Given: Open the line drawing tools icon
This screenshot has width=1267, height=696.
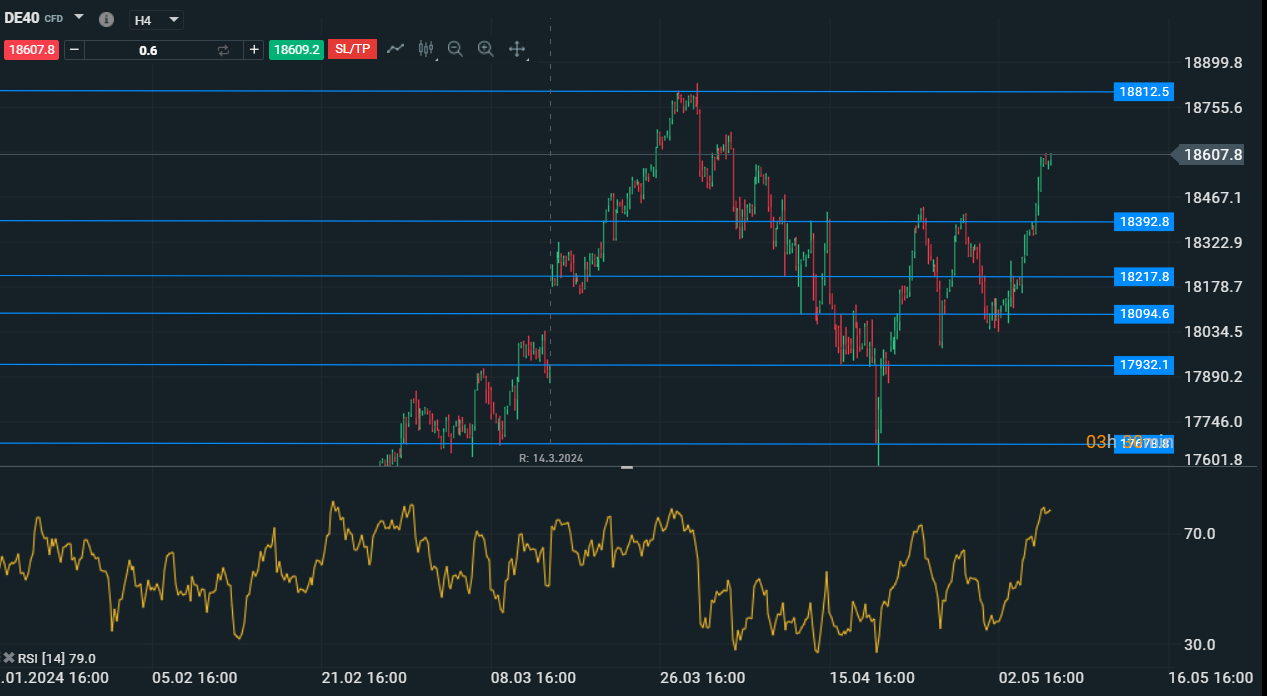Looking at the screenshot, I should 396,48.
